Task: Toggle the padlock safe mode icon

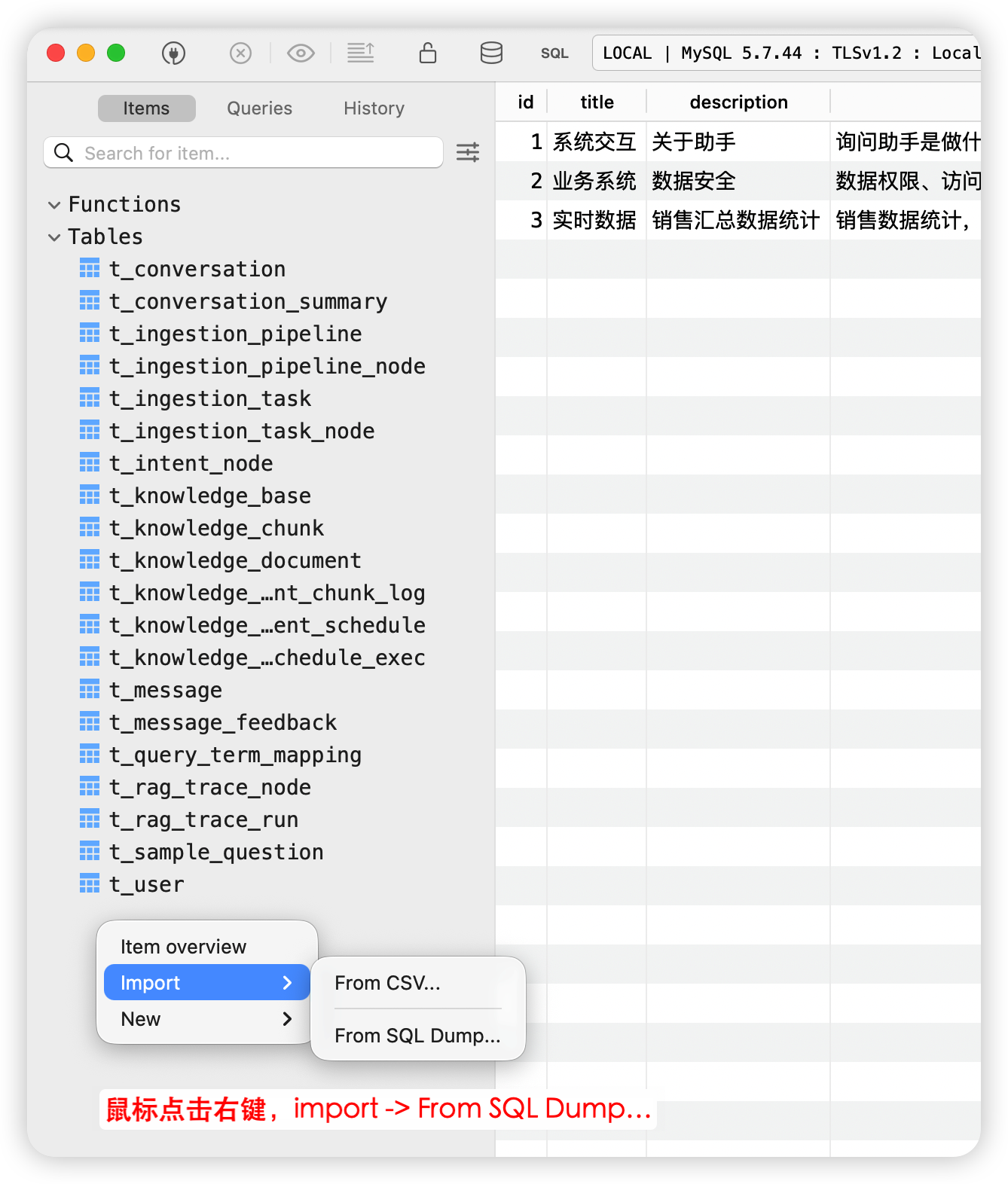Action: click(427, 53)
